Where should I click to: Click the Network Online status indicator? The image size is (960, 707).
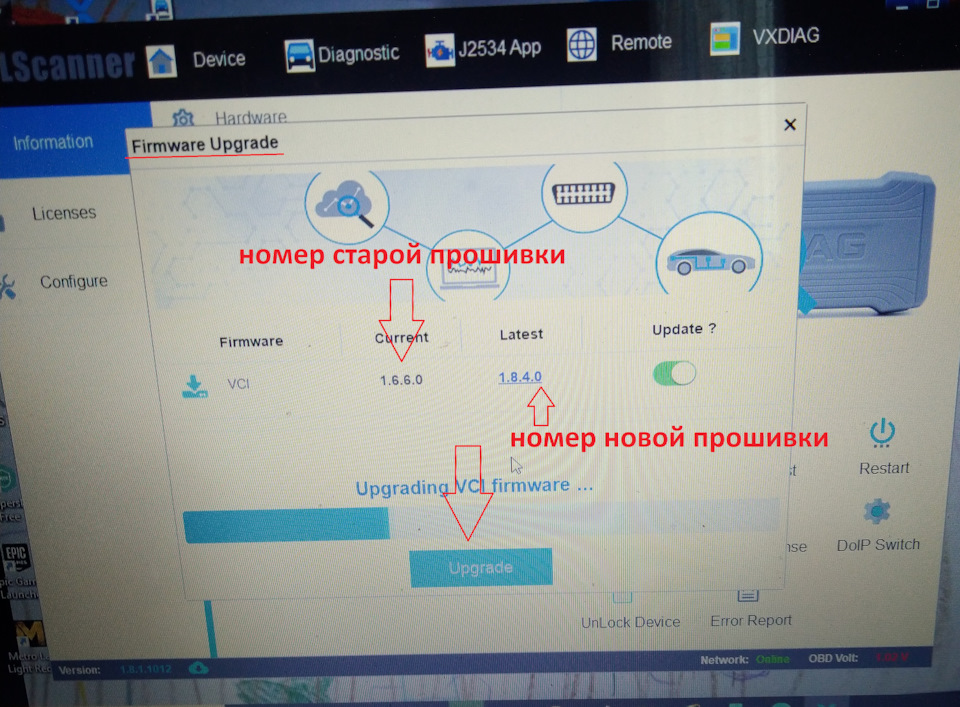772,659
